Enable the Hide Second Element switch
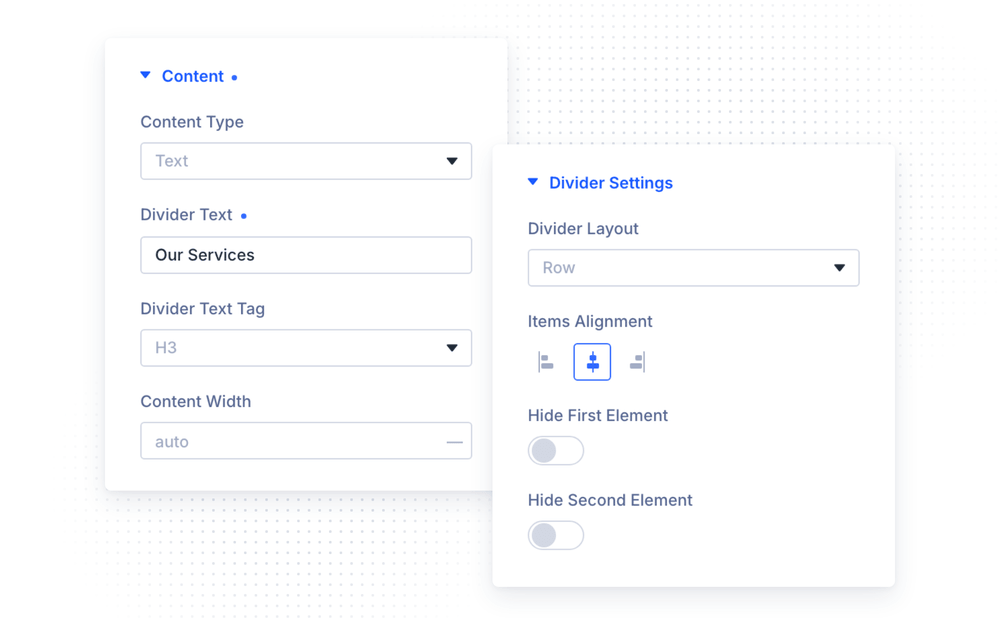1000x625 pixels. [x=555, y=536]
